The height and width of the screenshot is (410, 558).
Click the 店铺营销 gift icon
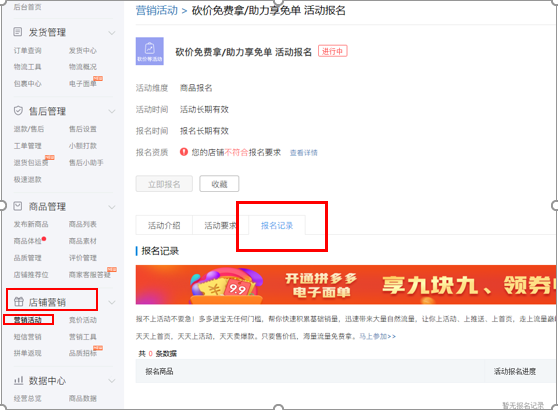tap(18, 302)
